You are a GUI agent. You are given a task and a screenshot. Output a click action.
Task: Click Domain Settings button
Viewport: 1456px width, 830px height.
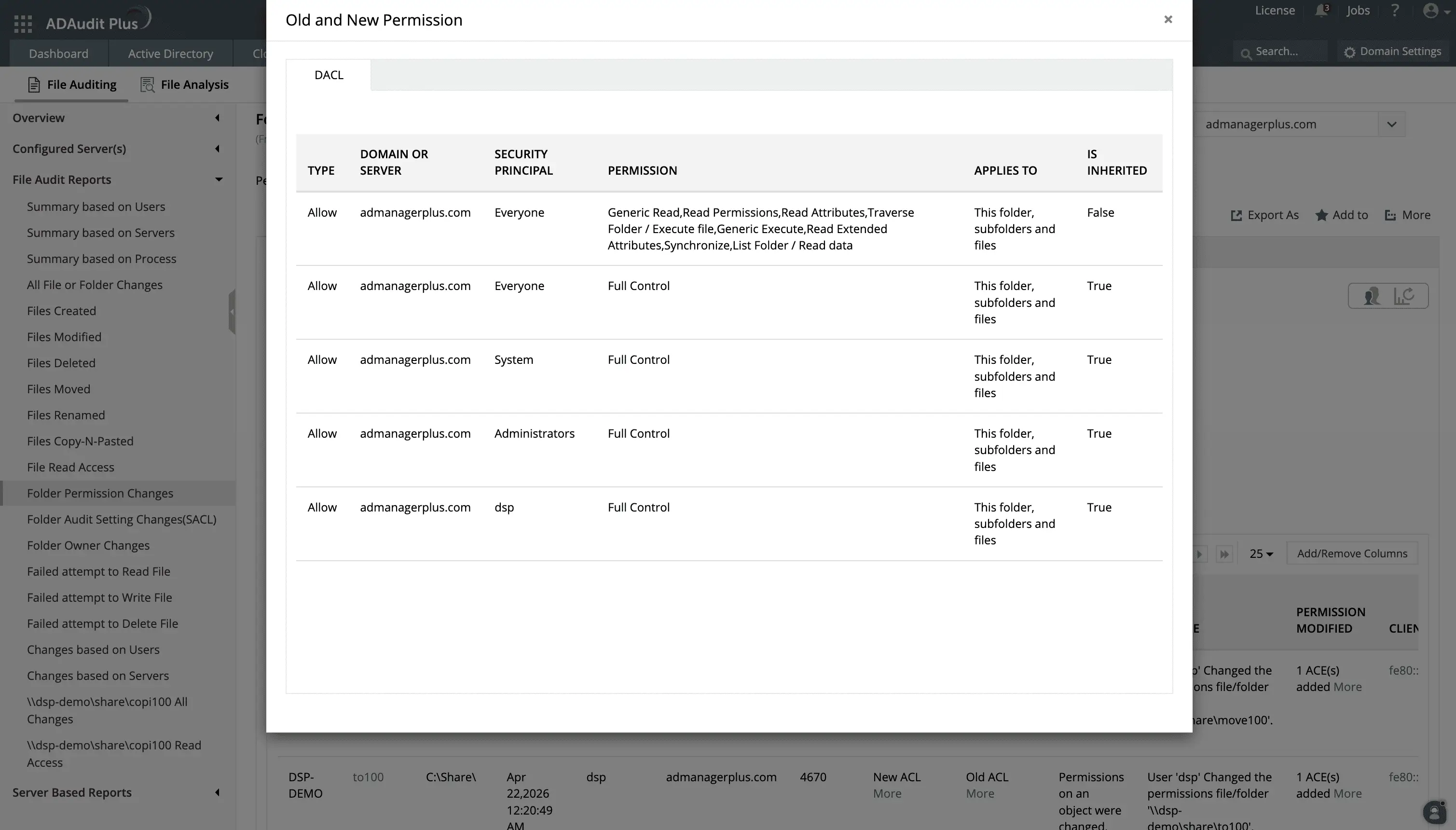(1392, 51)
